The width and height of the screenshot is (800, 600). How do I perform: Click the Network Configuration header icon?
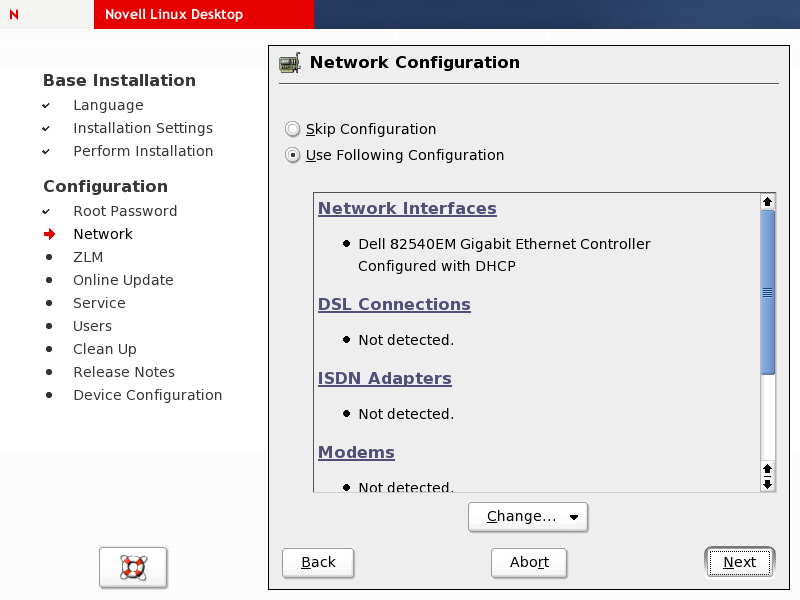290,63
